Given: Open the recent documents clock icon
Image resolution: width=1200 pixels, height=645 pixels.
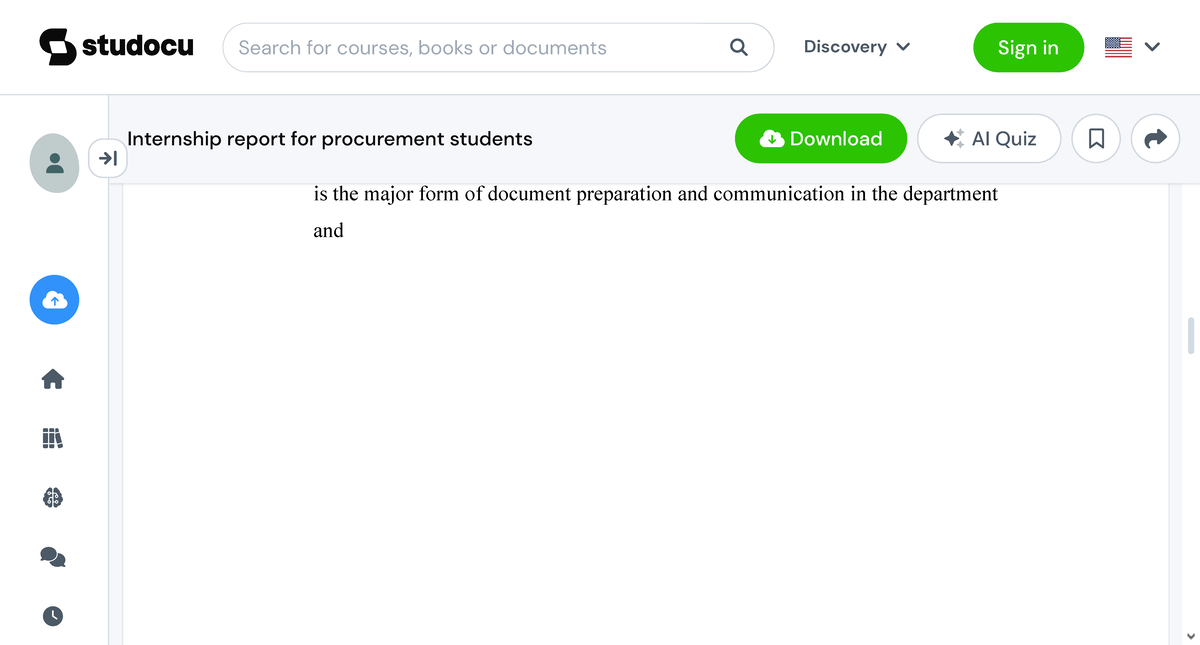Looking at the screenshot, I should tap(53, 616).
